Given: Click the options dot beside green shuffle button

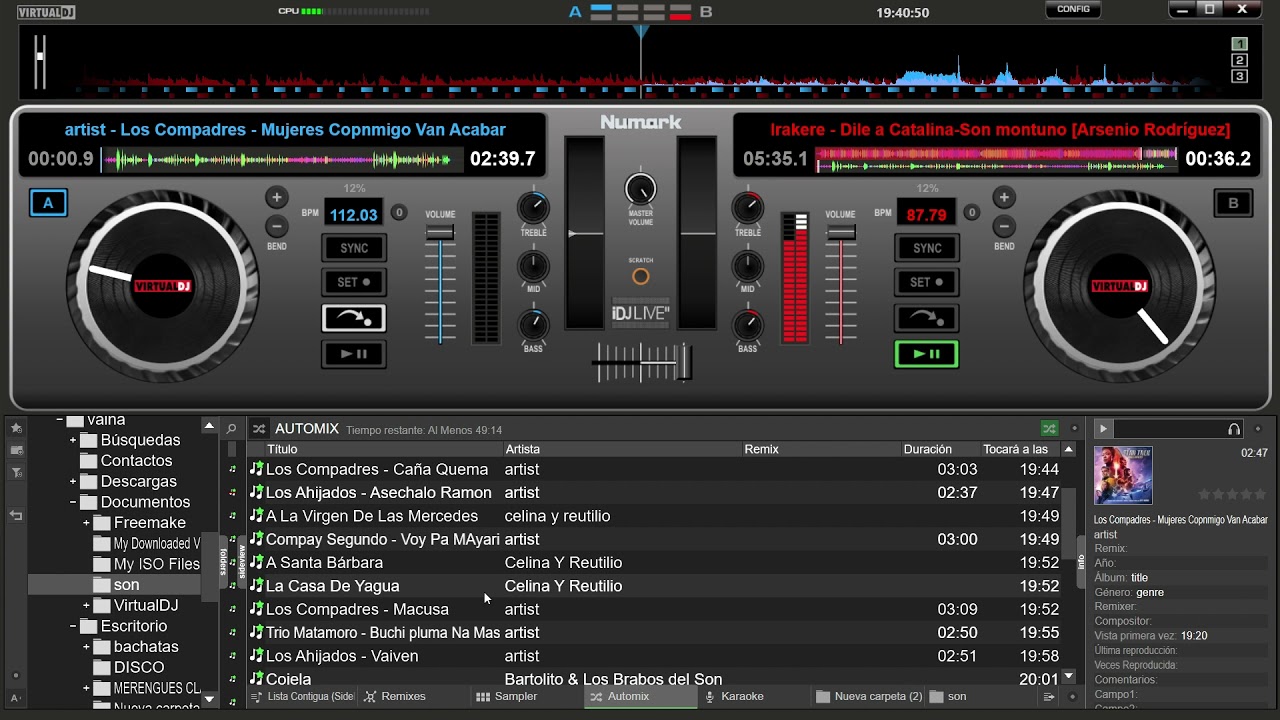Looking at the screenshot, I should (x=1075, y=429).
